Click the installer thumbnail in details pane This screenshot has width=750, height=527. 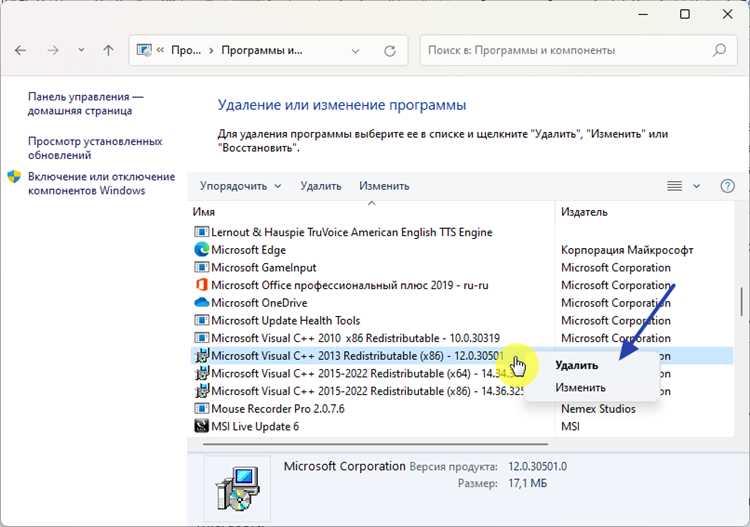(237, 488)
